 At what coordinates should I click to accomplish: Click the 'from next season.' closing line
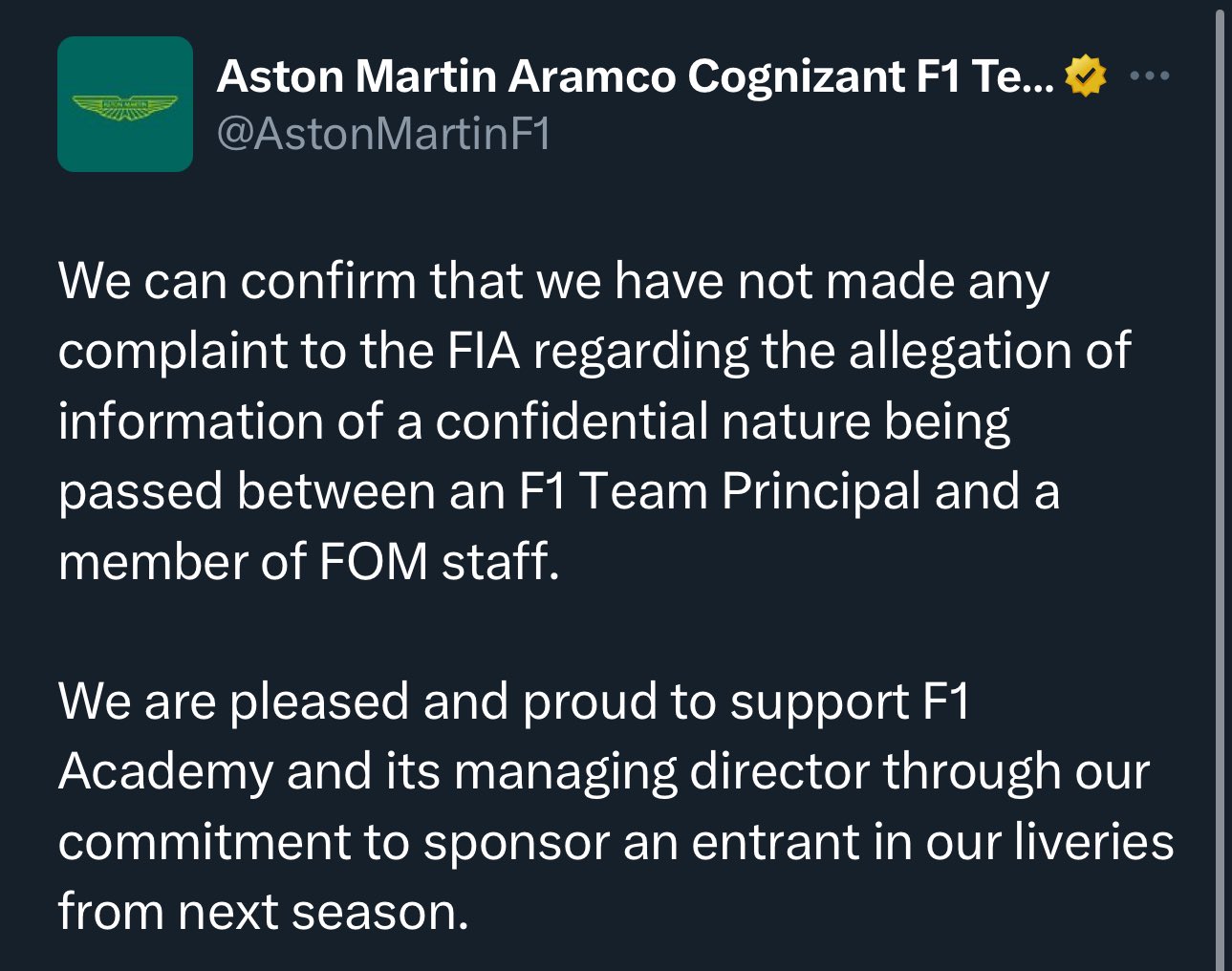click(x=264, y=912)
